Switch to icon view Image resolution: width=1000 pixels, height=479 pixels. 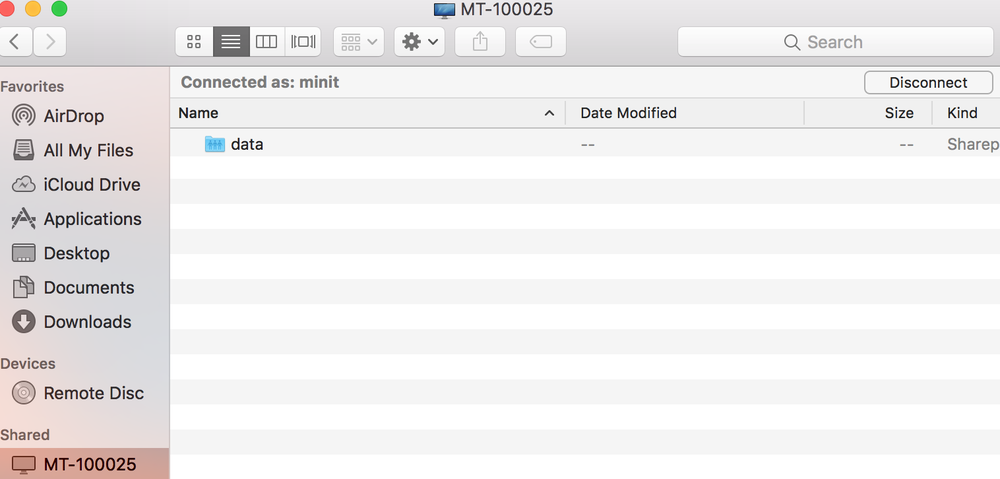[194, 42]
